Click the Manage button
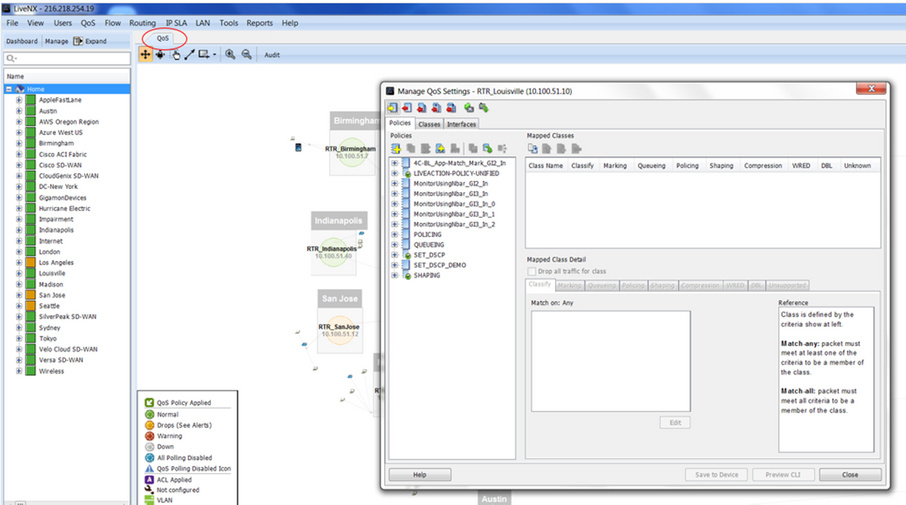The height and width of the screenshot is (505, 906). pyautogui.click(x=56, y=41)
